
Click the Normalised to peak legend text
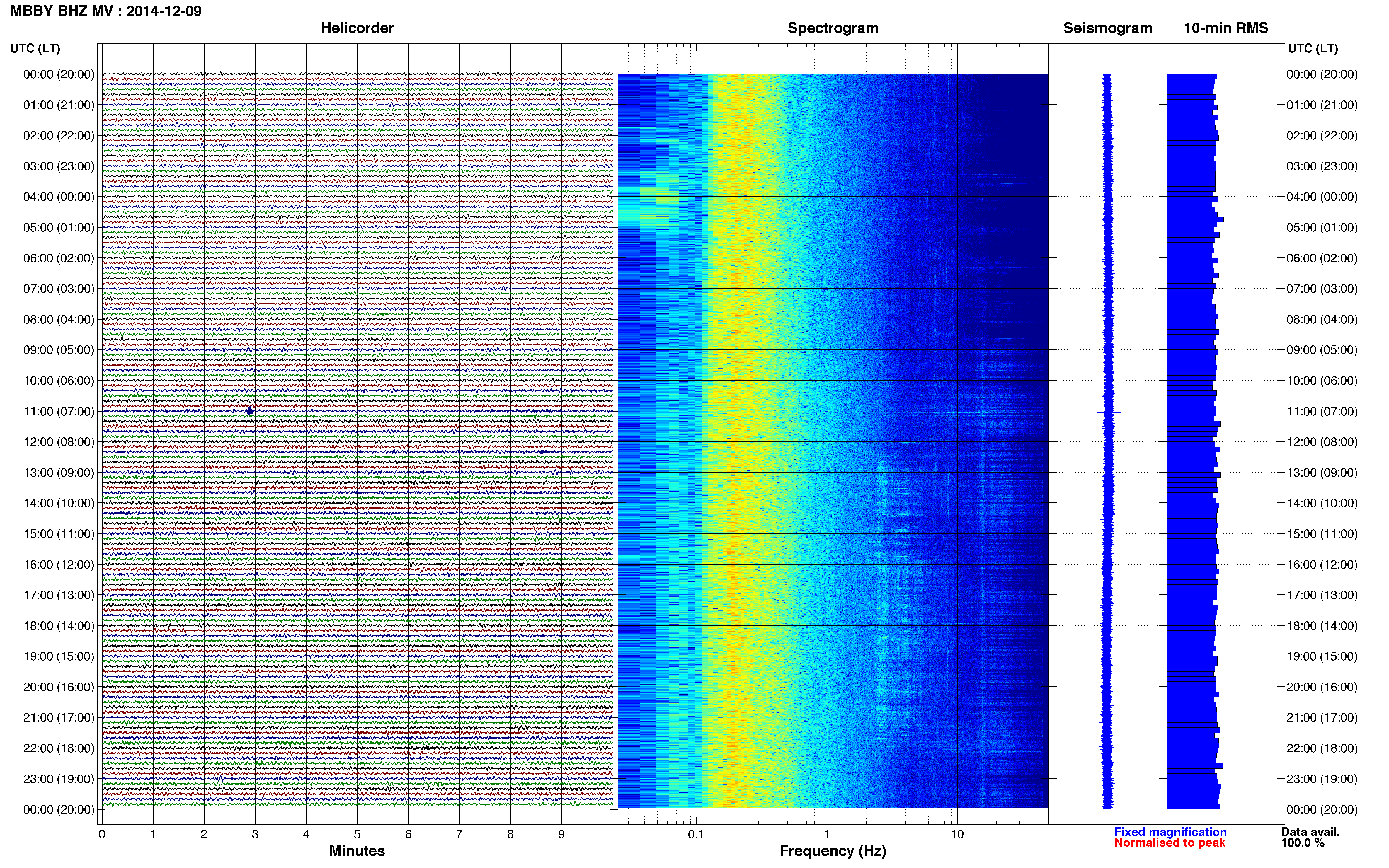[1170, 843]
